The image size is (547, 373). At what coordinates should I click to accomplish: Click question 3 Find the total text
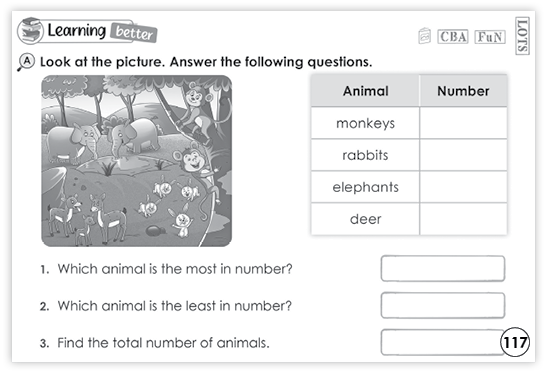point(163,343)
